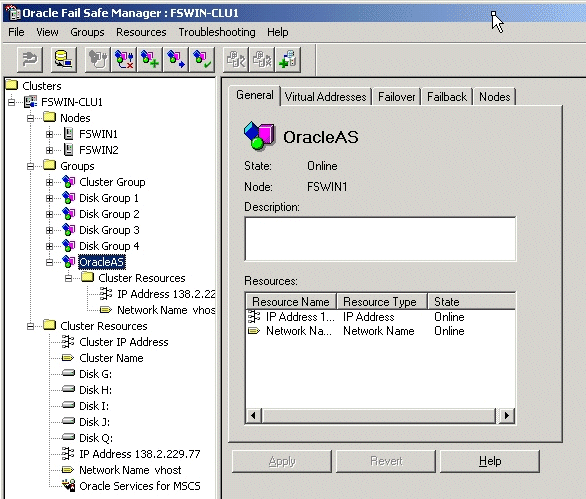Select the General tab
This screenshot has height=499, width=586.
click(x=255, y=96)
